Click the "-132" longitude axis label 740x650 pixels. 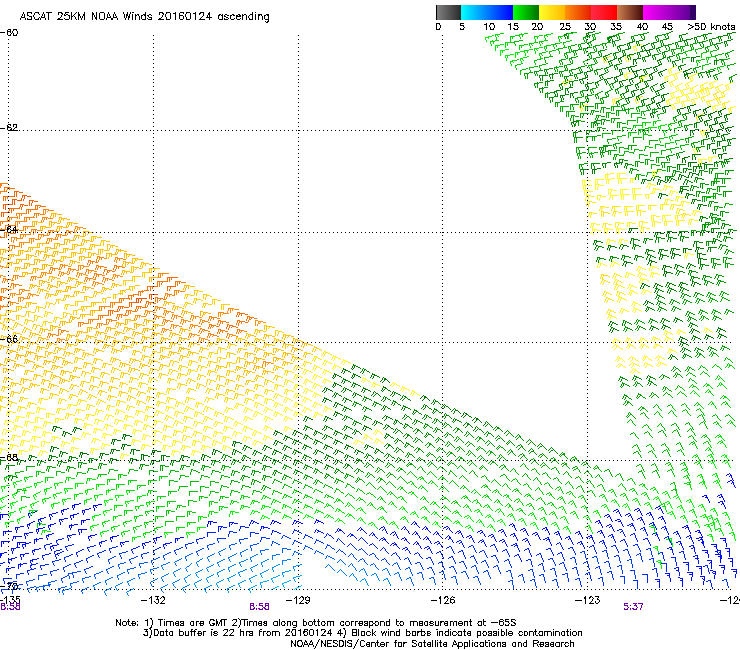tap(153, 600)
